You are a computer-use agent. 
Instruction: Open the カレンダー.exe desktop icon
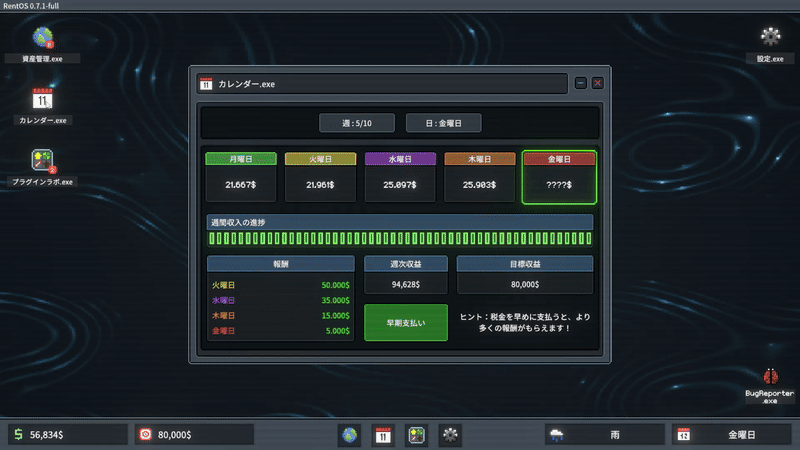click(x=42, y=101)
